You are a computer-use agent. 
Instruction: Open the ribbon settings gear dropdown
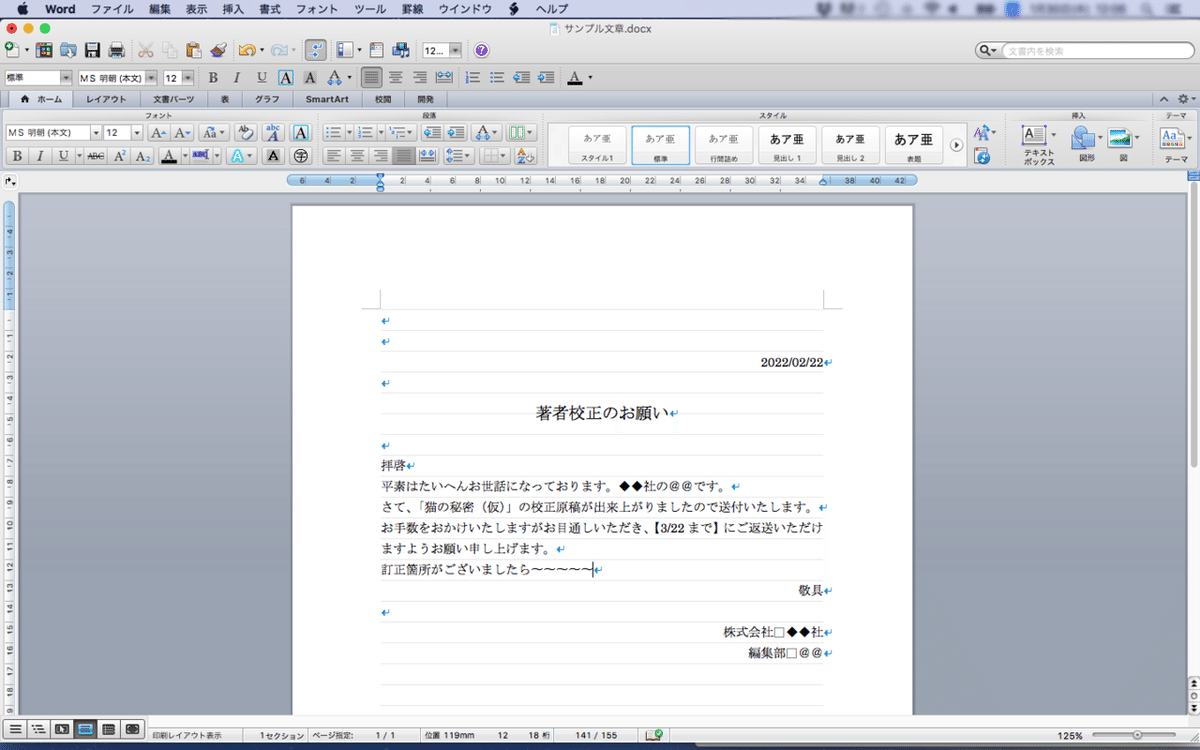coord(1185,99)
